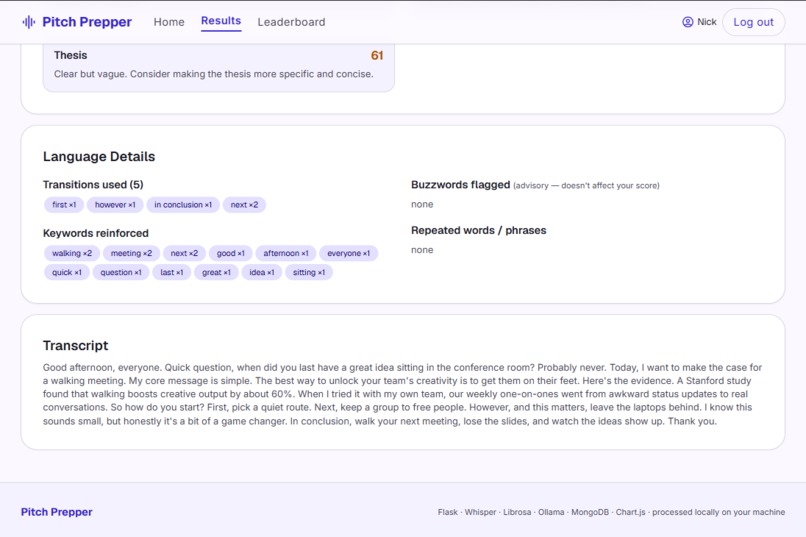The width and height of the screenshot is (806, 537).
Task: Select the 'next ×2' keyword chip
Action: coord(184,253)
